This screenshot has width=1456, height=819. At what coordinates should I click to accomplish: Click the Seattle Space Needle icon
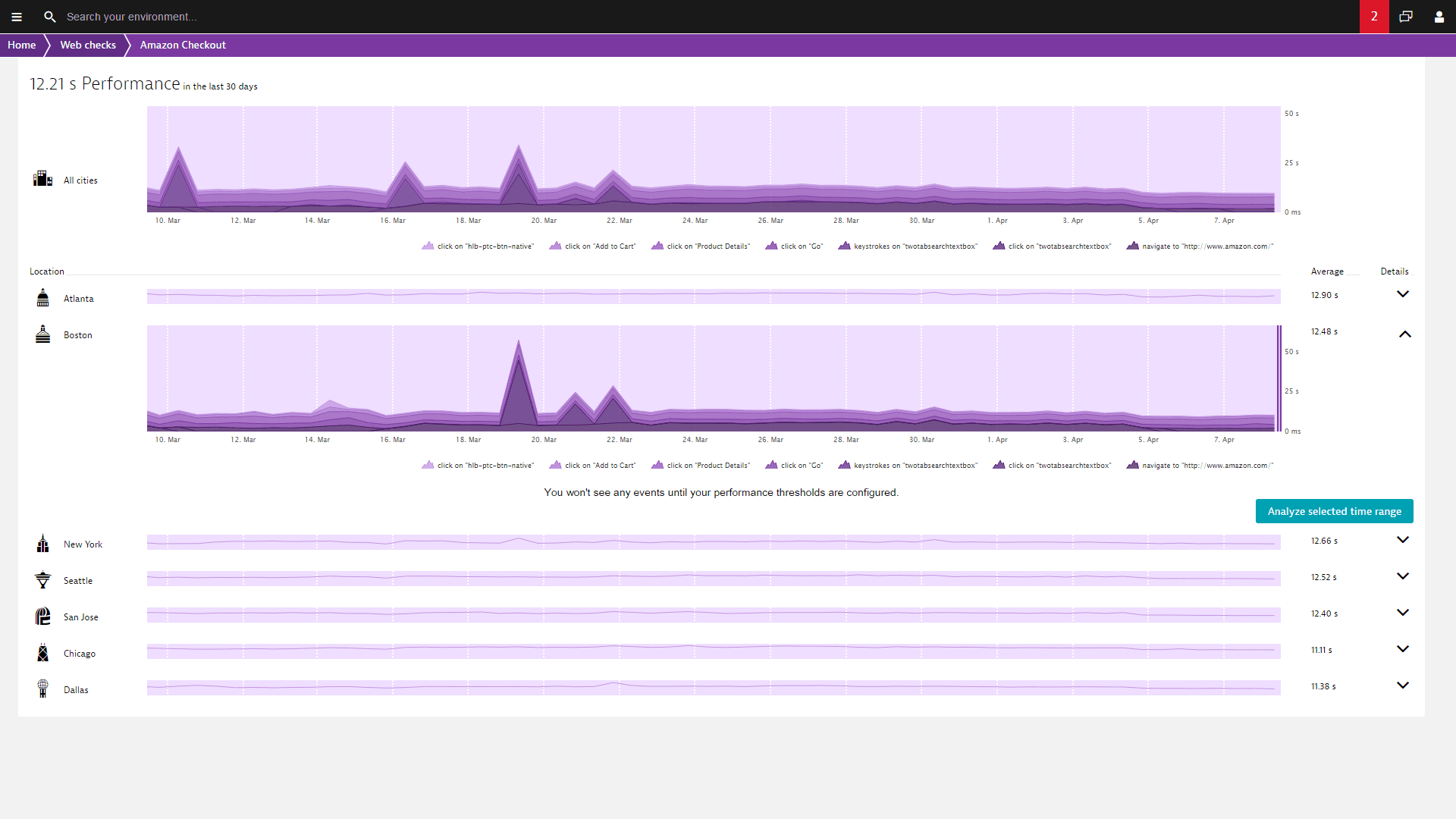point(43,579)
